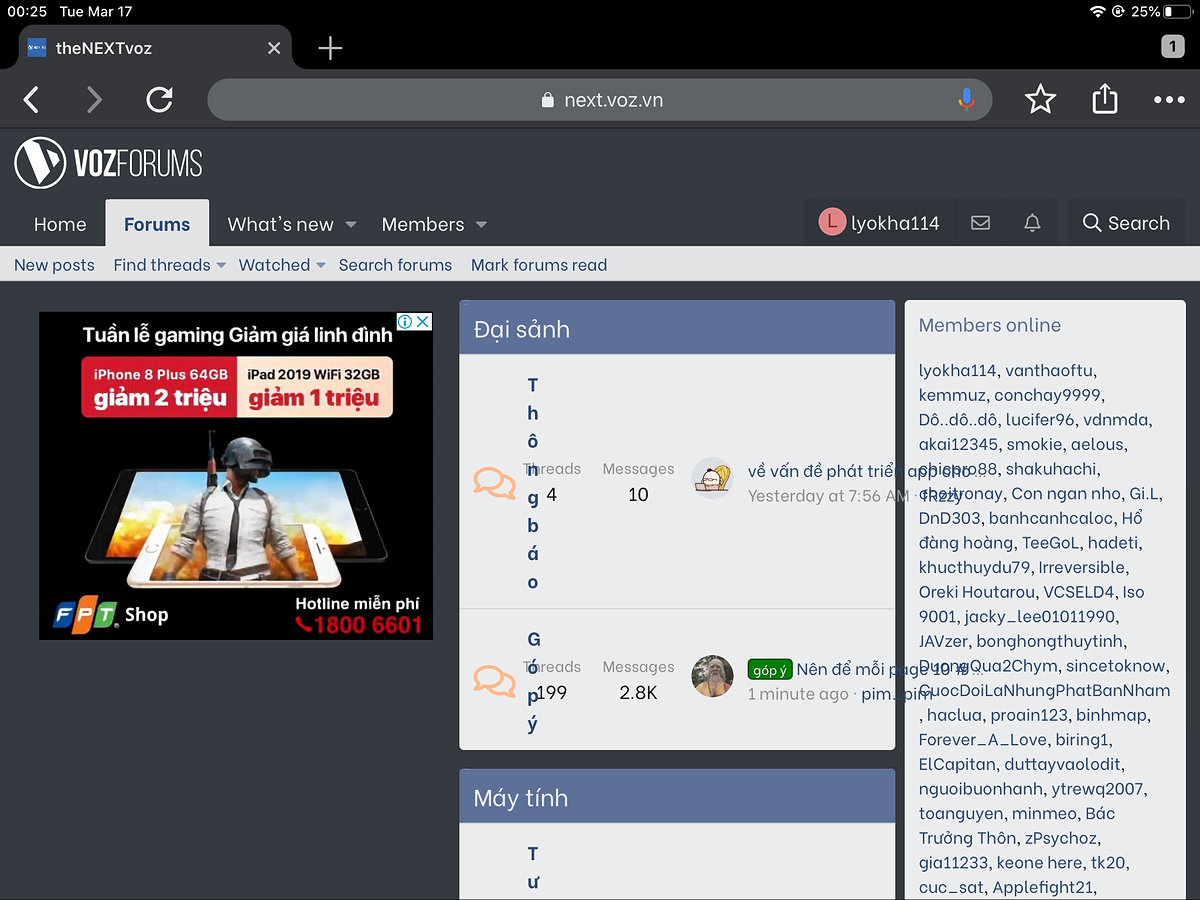Open member akai12345 profile
The width and height of the screenshot is (1200, 900).
(x=958, y=444)
